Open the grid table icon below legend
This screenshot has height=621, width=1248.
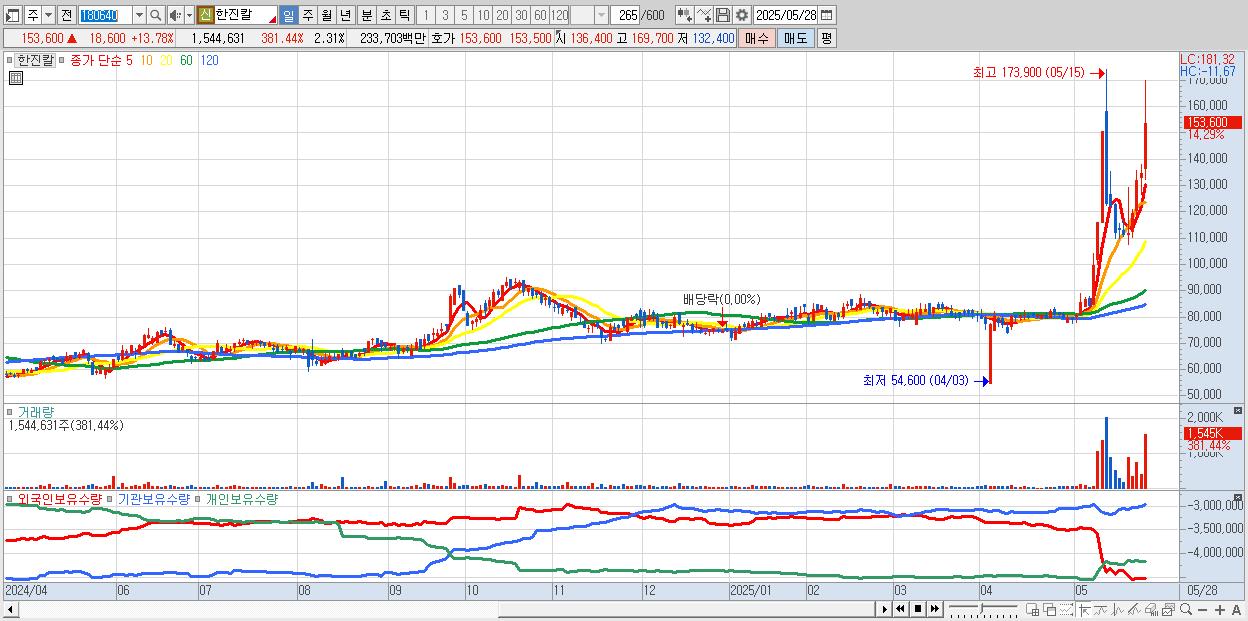tap(15, 78)
